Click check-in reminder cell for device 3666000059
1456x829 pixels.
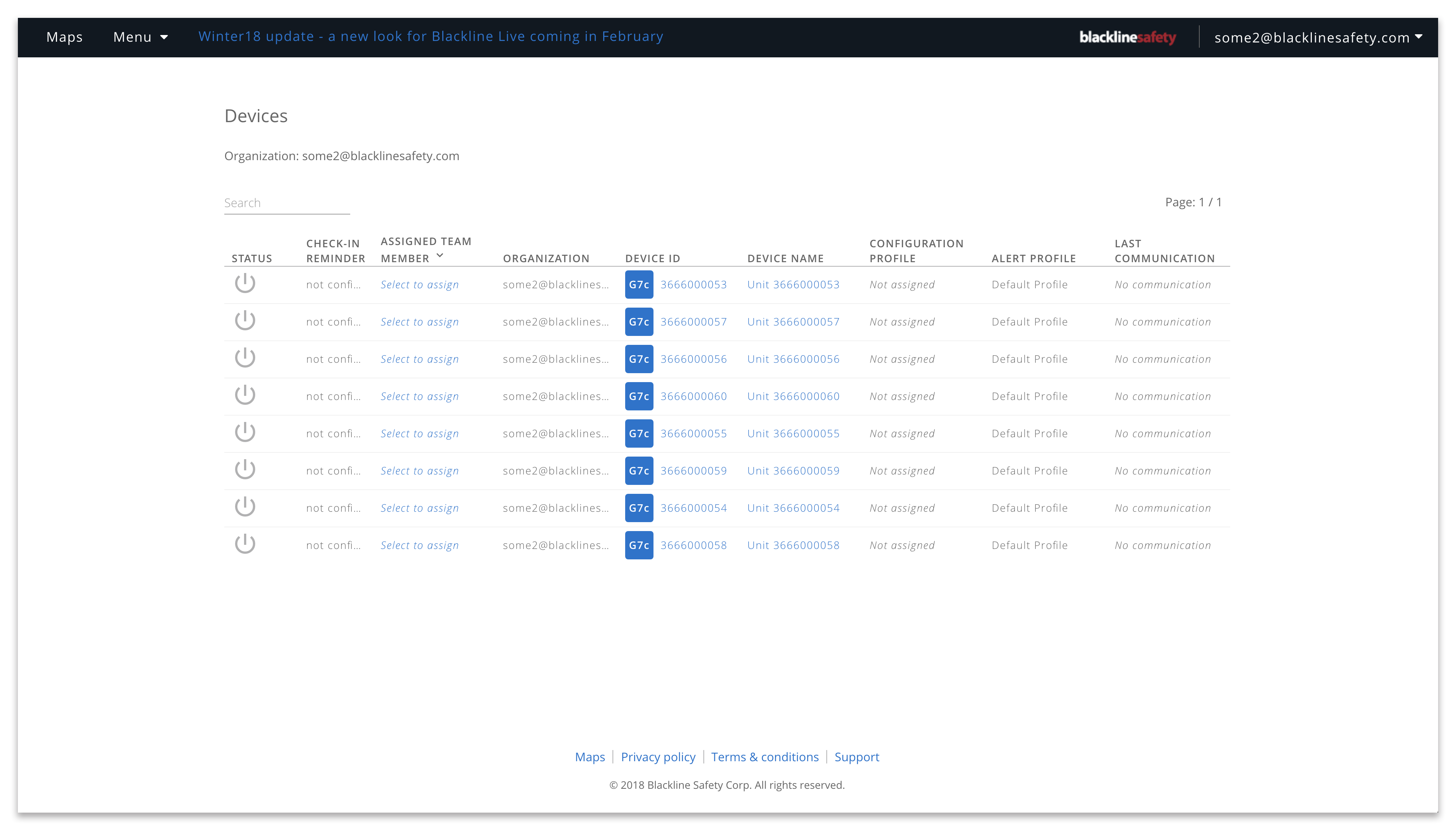[333, 471]
